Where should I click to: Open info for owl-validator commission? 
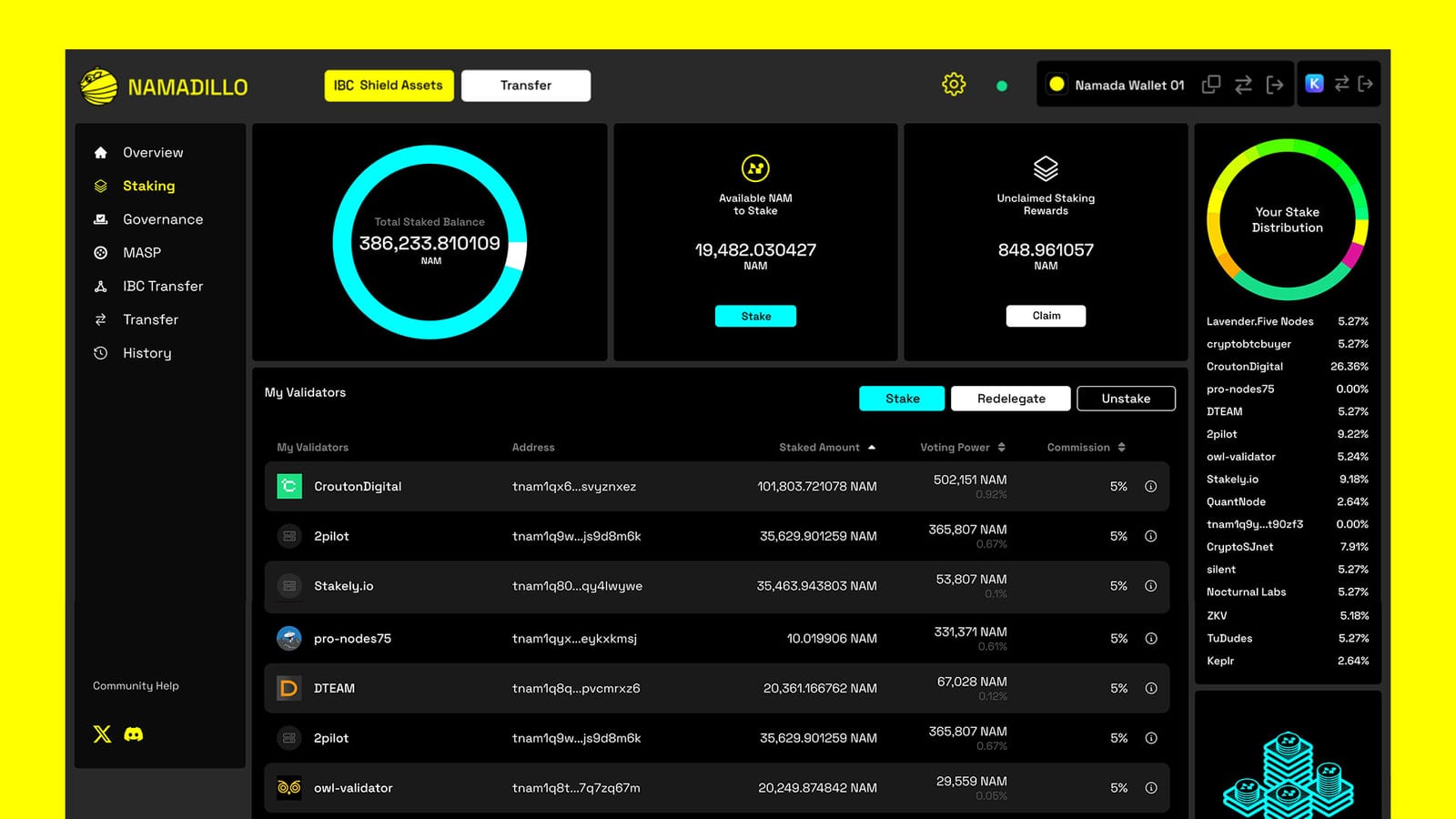(1151, 788)
